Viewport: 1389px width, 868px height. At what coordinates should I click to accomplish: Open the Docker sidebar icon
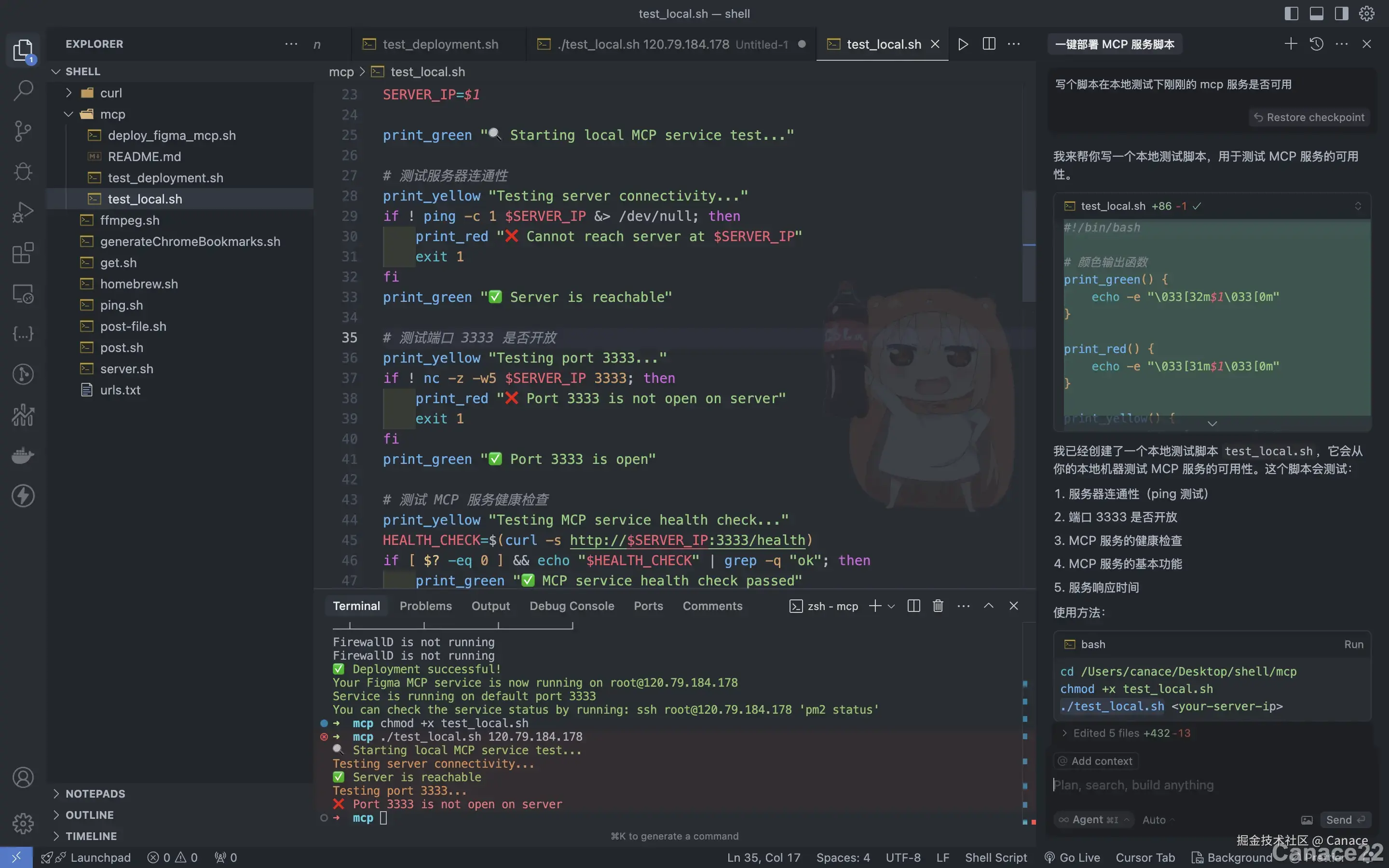pyautogui.click(x=23, y=455)
